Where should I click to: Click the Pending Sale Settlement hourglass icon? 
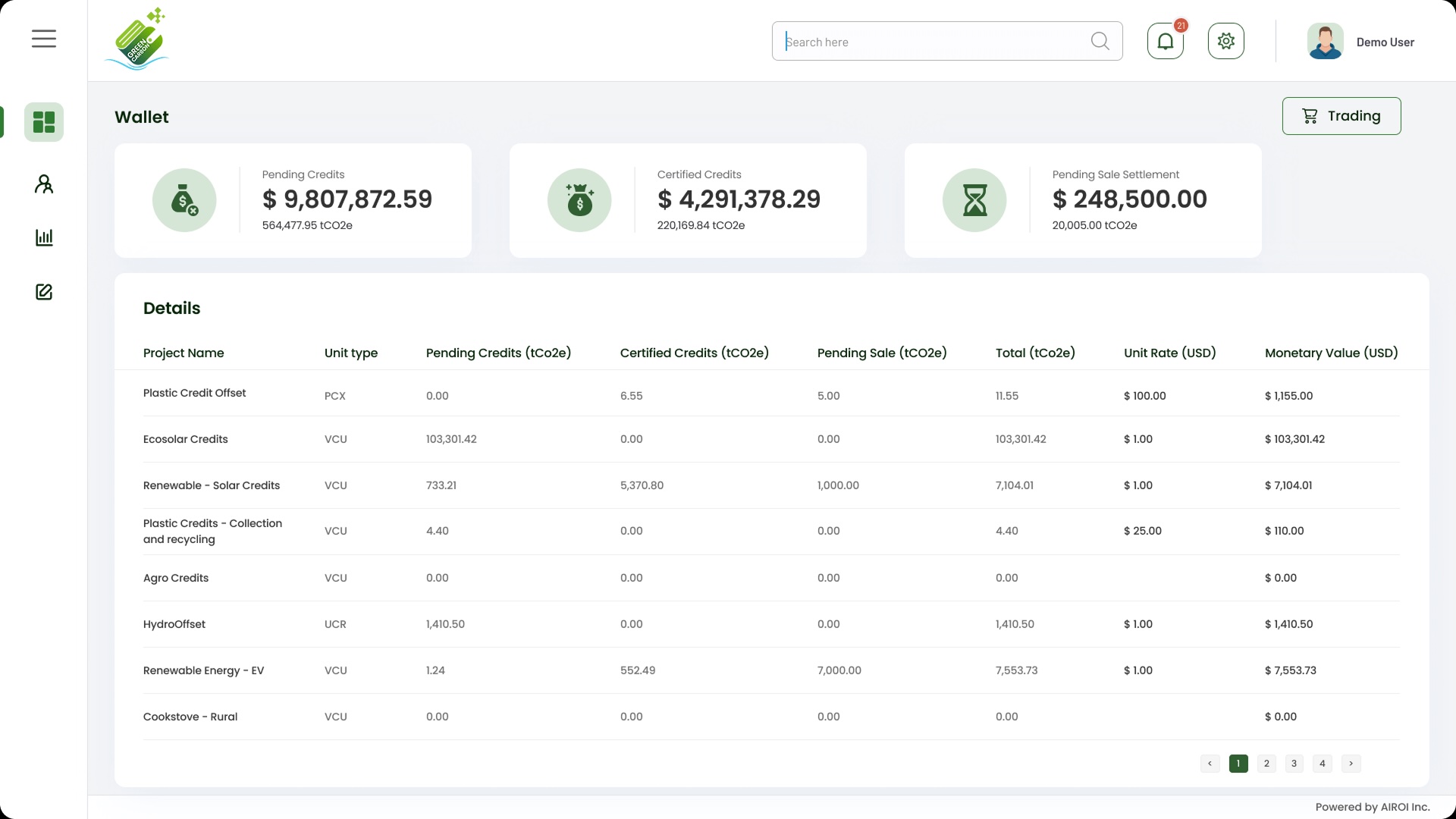point(974,200)
